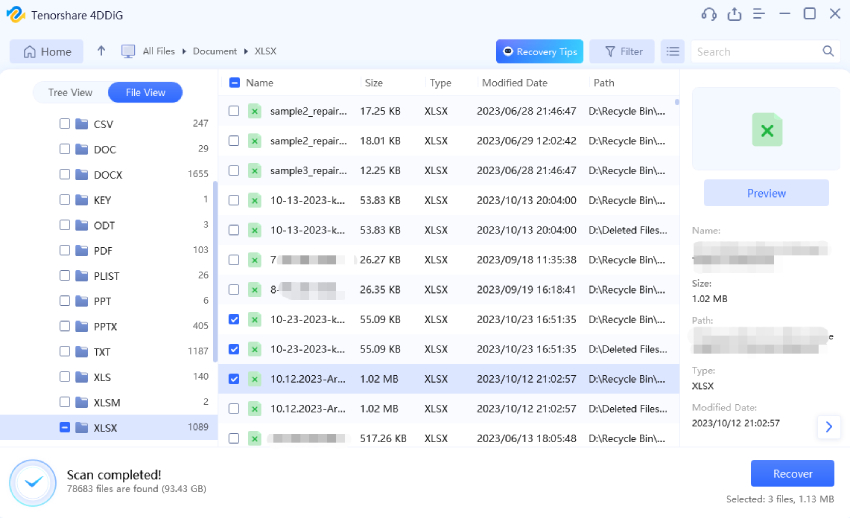Click the Preview button
850x518 pixels.
(x=766, y=193)
